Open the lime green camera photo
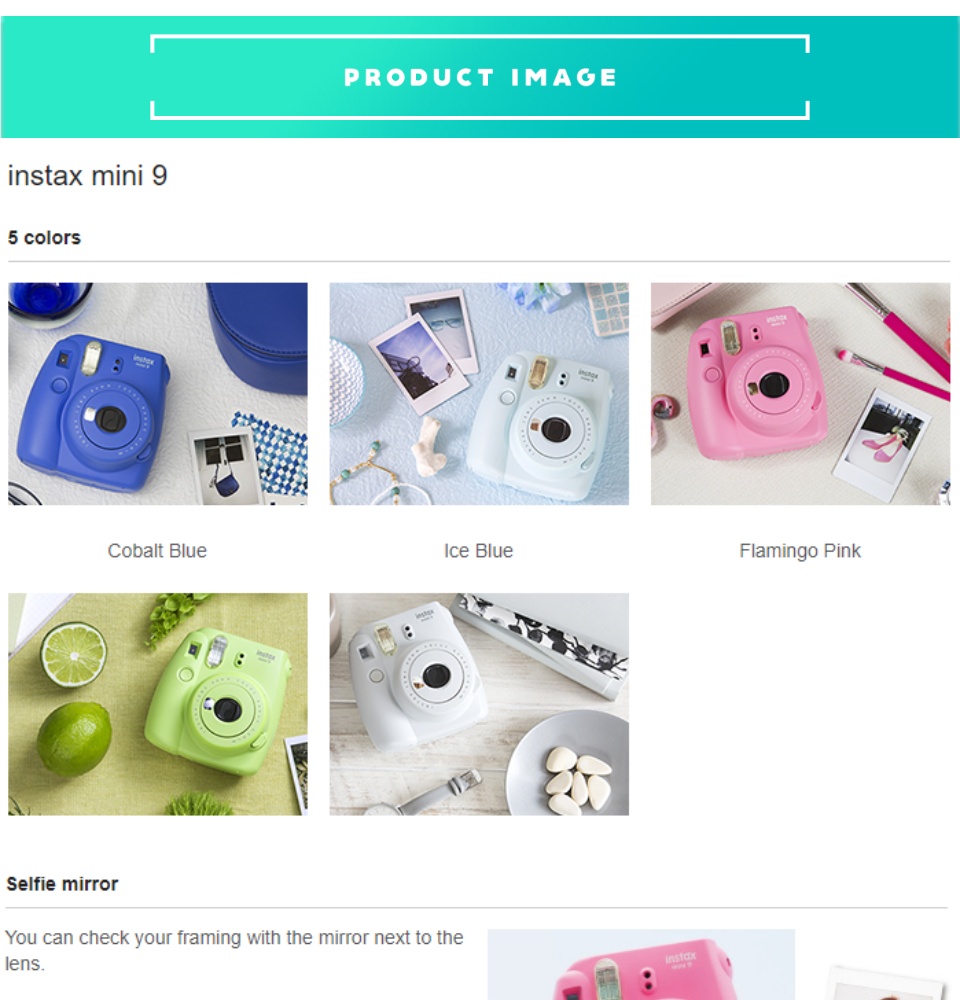The height and width of the screenshot is (1000, 960). (x=158, y=704)
